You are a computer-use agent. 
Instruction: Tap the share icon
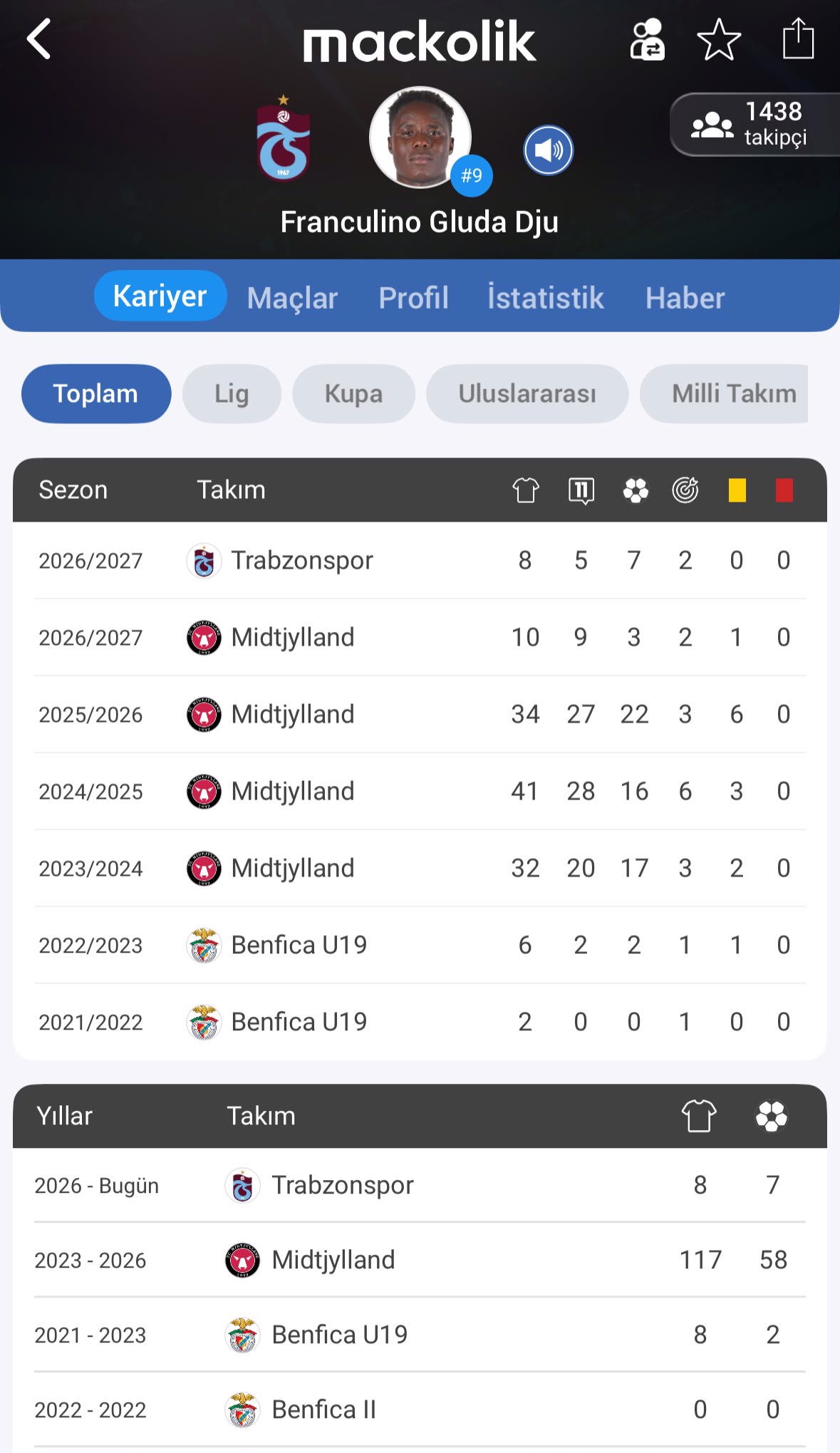(798, 38)
